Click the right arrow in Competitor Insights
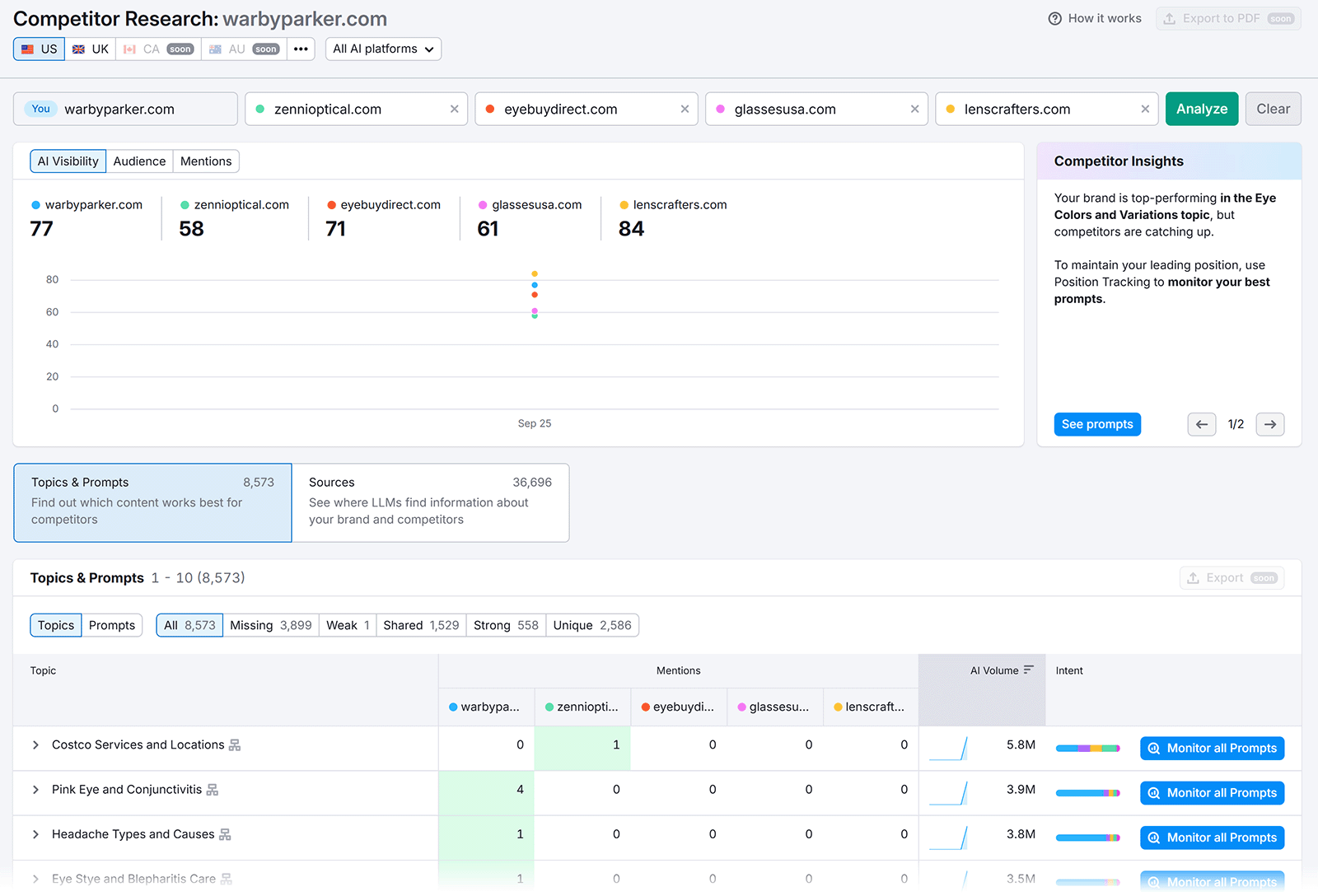The image size is (1318, 896). pos(1269,424)
